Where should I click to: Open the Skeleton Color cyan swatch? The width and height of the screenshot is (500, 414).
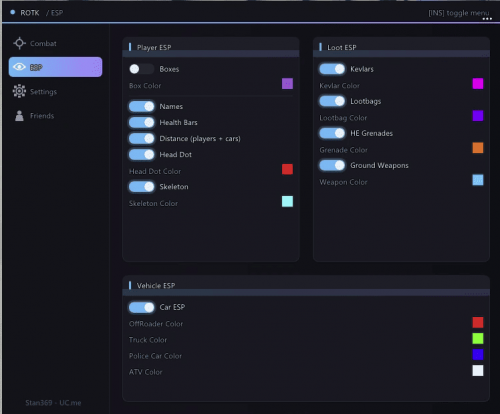(x=287, y=201)
